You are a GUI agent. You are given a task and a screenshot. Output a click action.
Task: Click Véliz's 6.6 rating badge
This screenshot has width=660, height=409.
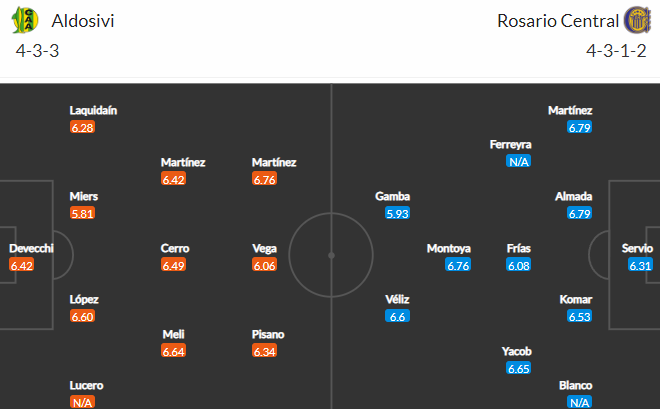tap(397, 316)
